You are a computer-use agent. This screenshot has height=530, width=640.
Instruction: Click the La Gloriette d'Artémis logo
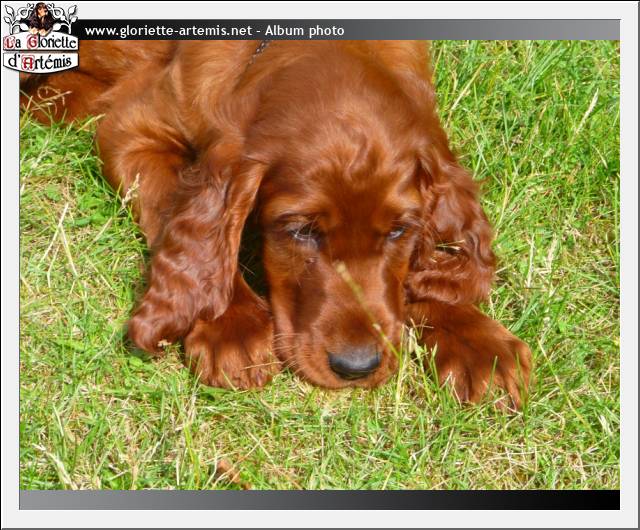[40, 38]
